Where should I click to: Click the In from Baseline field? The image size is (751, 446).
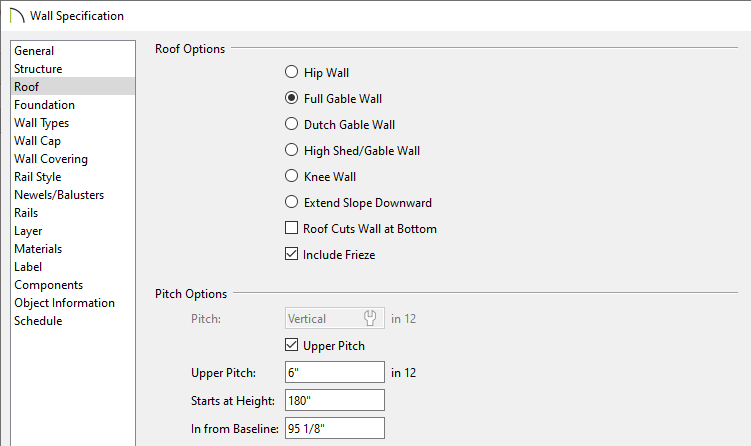(335, 428)
